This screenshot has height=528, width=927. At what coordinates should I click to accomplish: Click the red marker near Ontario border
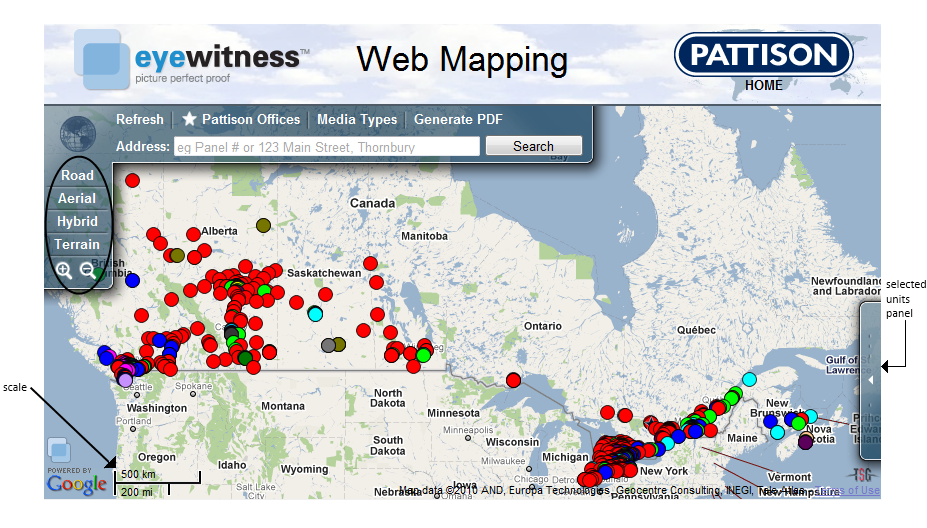point(513,380)
